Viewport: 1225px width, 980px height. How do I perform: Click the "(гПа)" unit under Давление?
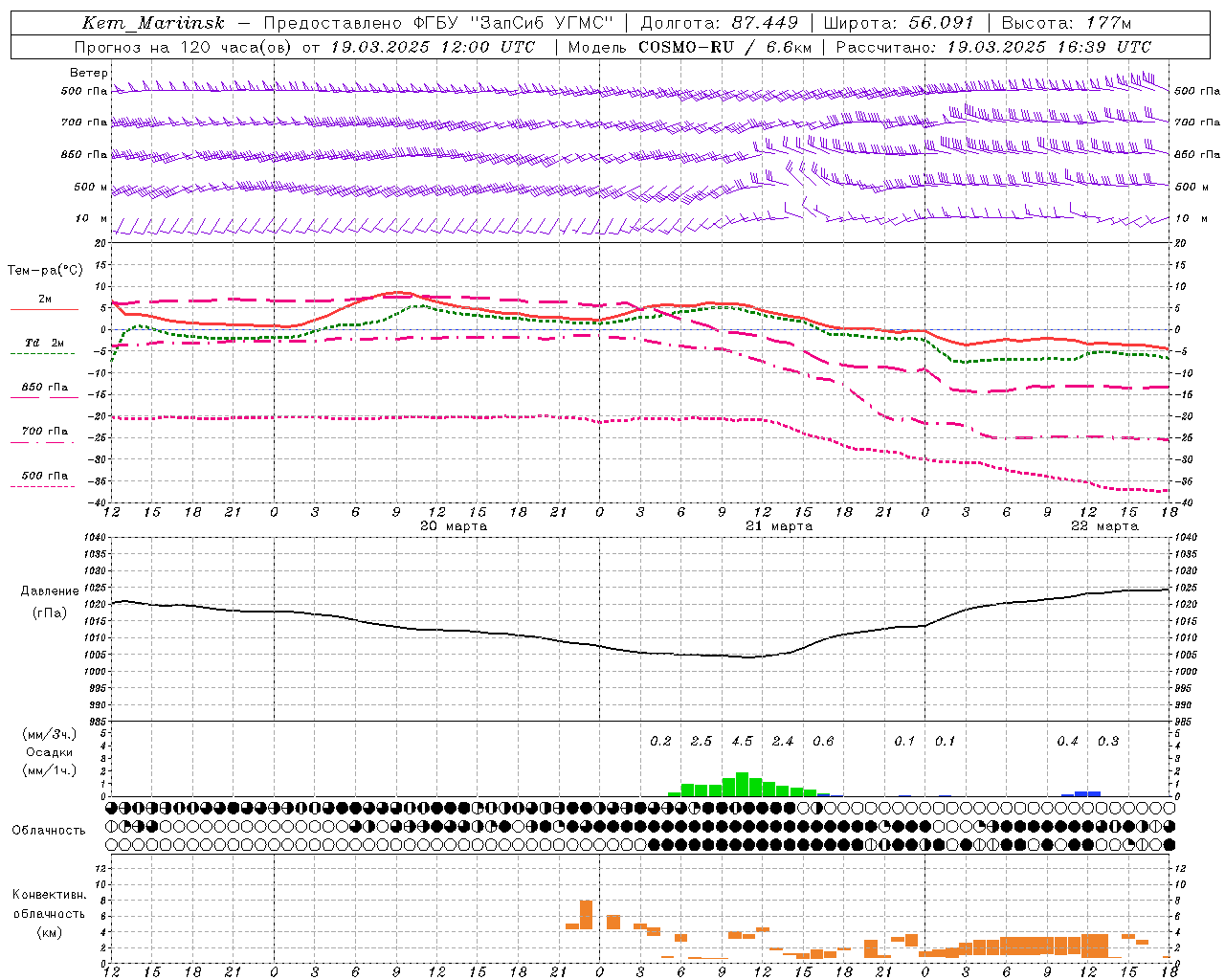(50, 613)
